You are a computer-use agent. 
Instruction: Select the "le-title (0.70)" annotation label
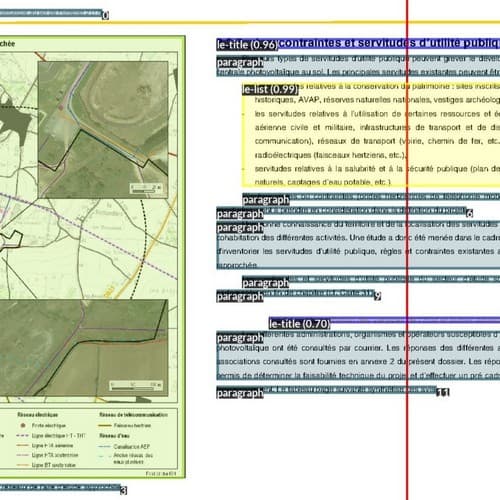[x=299, y=324]
